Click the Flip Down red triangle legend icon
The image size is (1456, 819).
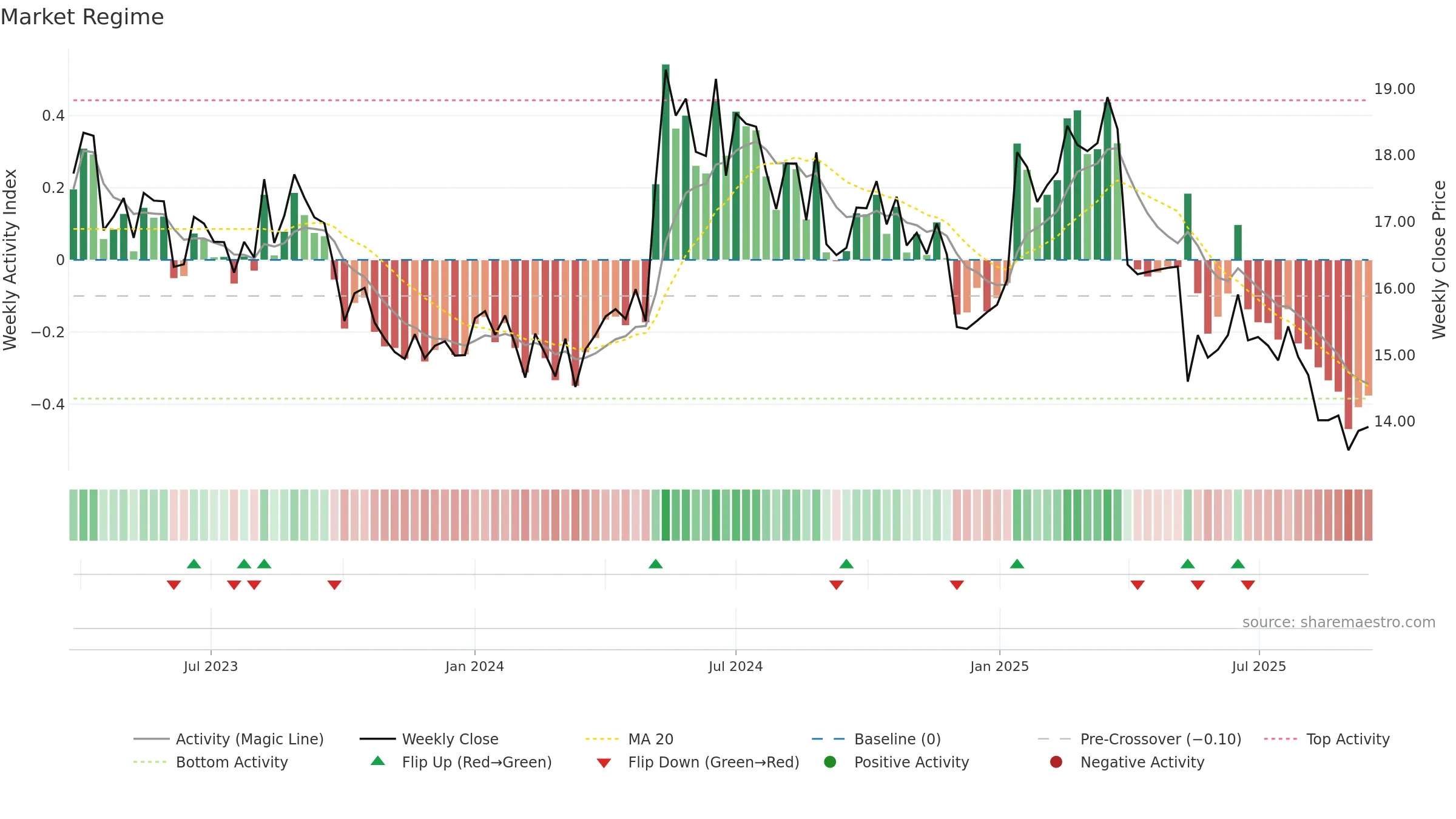coord(604,763)
